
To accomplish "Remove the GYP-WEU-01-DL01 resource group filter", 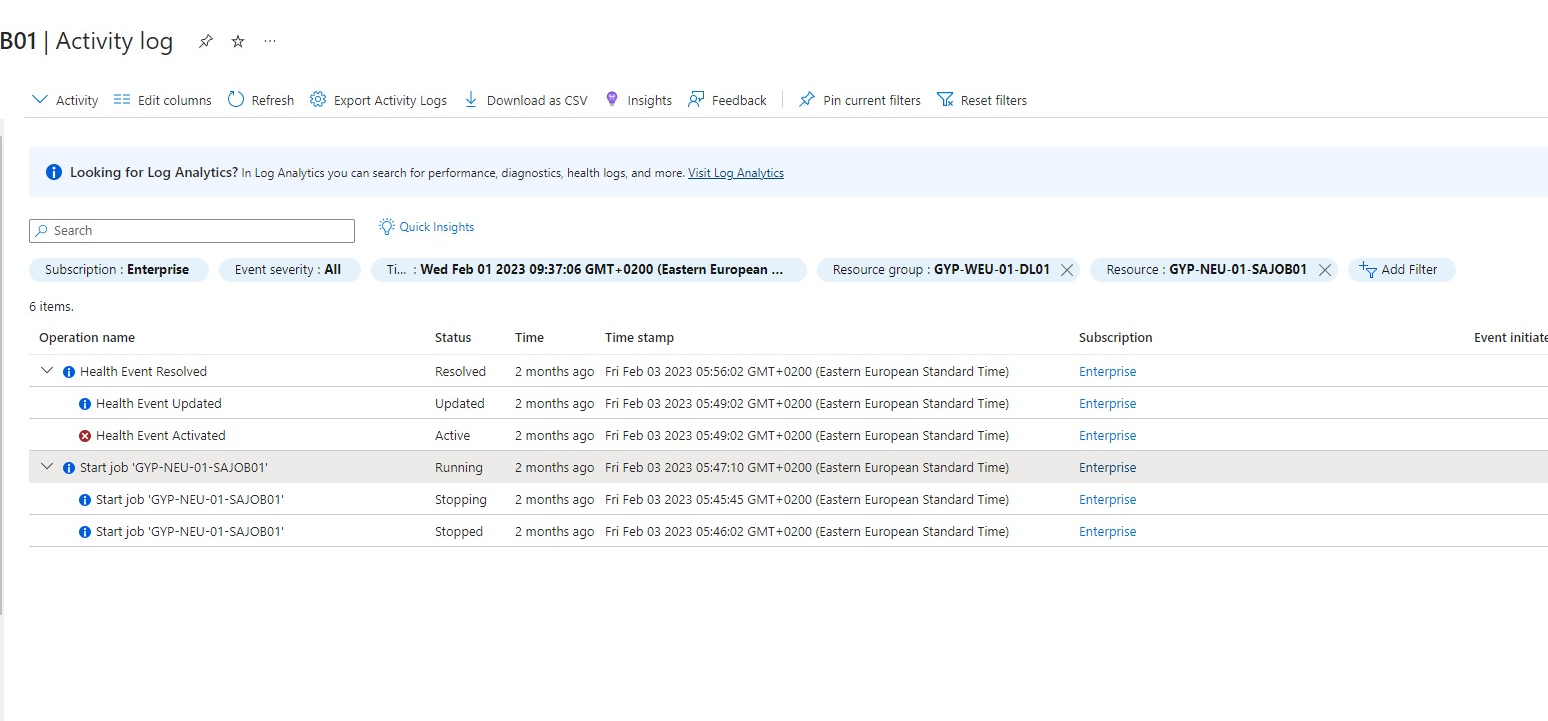I will point(1066,269).
